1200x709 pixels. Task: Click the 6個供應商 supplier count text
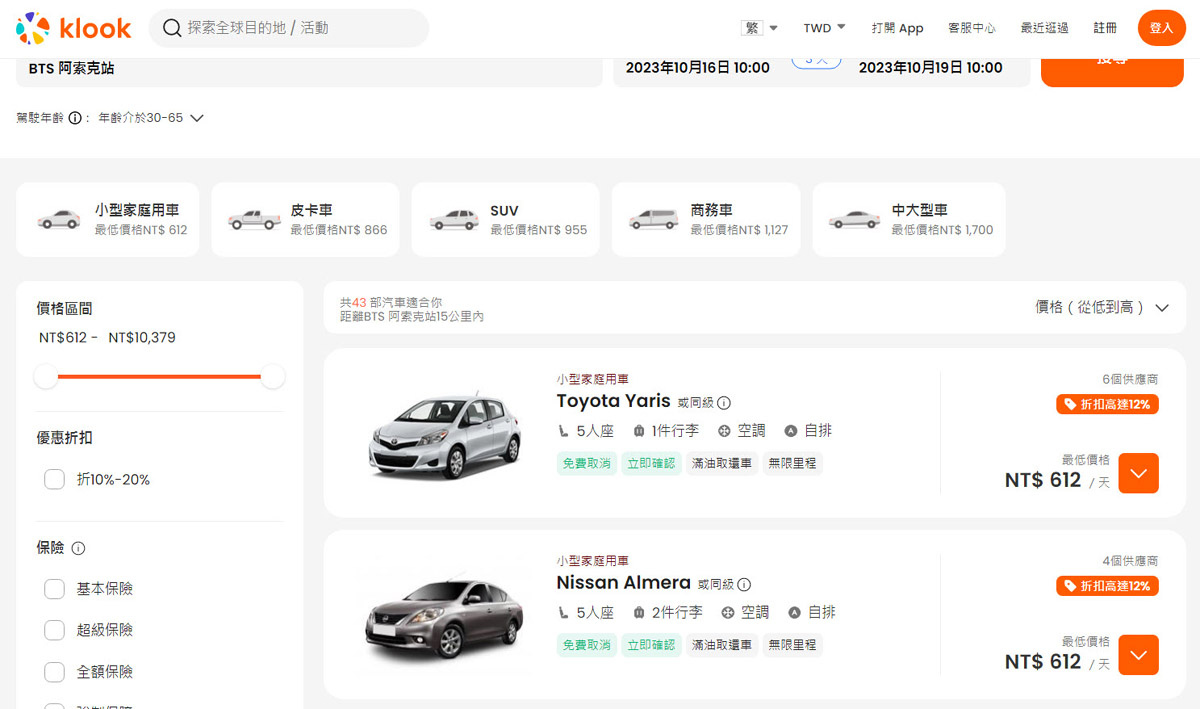[1130, 380]
